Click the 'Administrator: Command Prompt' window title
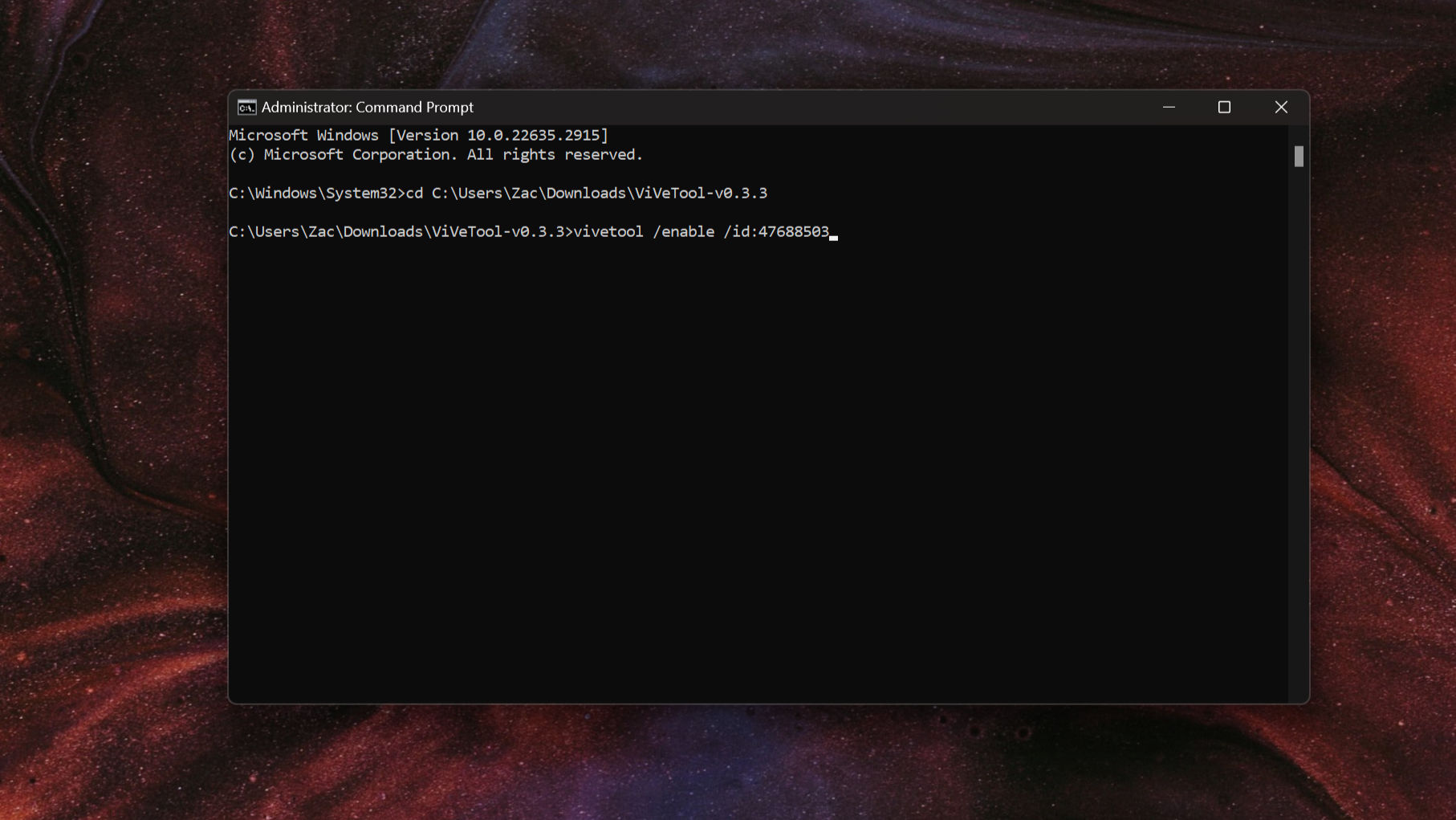1456x820 pixels. click(368, 108)
